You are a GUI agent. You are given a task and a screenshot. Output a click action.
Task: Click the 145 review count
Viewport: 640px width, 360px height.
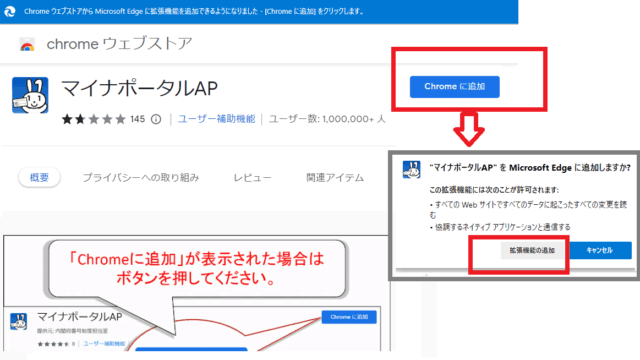[x=138, y=119]
